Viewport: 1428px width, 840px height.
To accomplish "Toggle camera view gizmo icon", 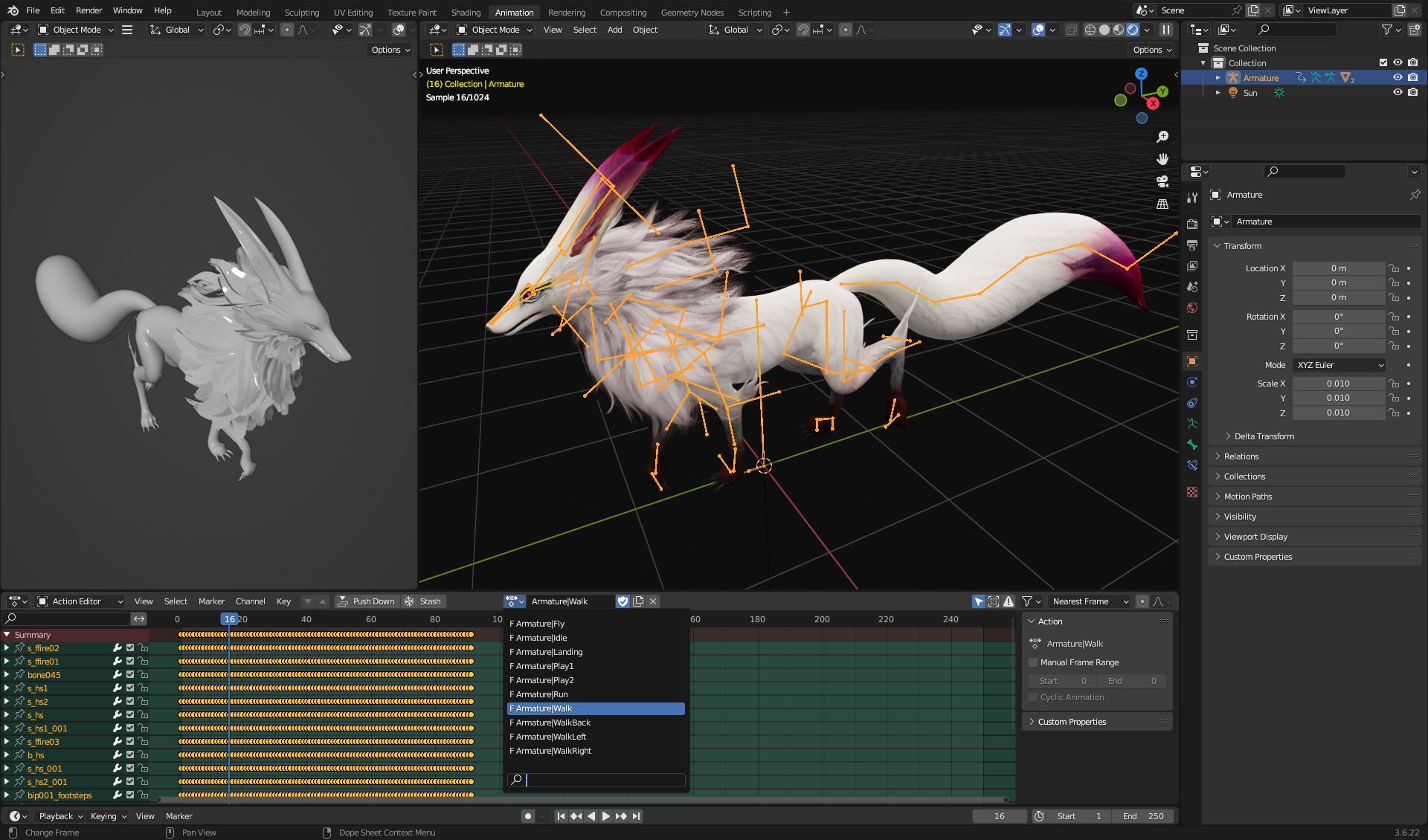I will coord(1162,181).
